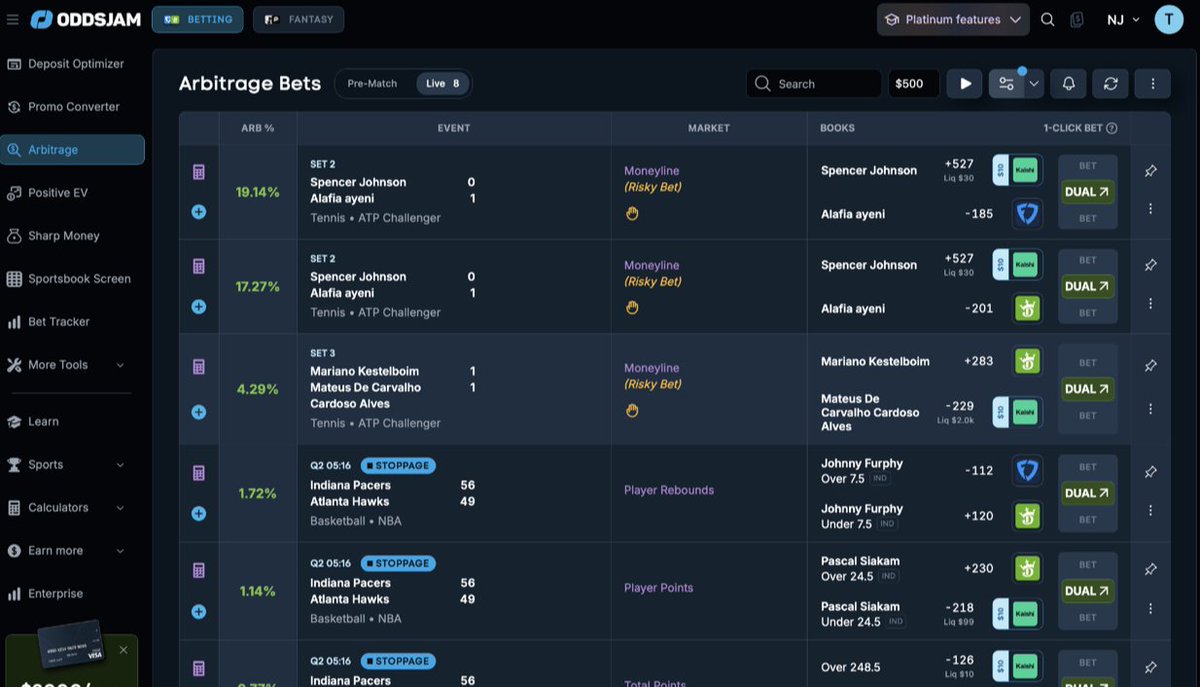
Task: Click the Player Rebounds market link
Action: (x=669, y=490)
